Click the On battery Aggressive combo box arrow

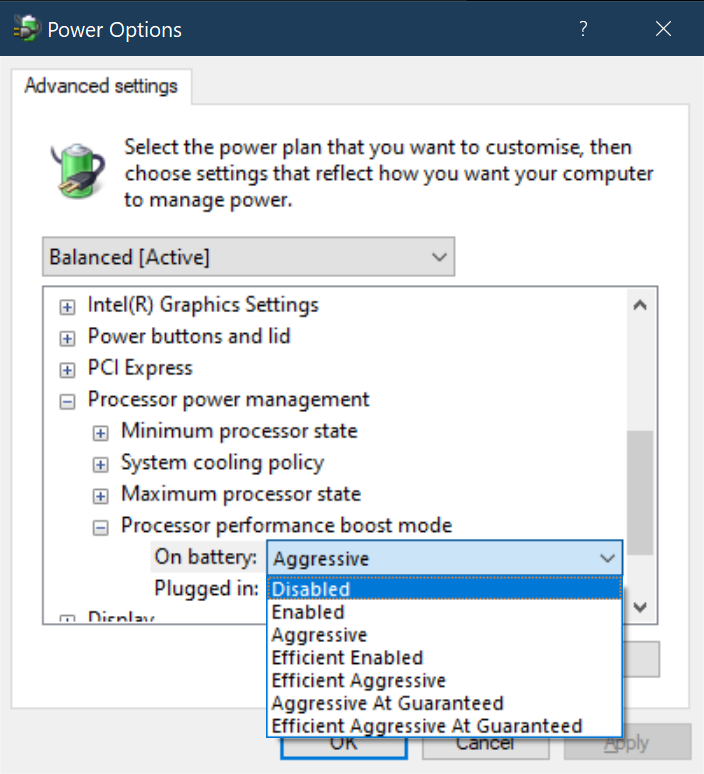click(606, 558)
